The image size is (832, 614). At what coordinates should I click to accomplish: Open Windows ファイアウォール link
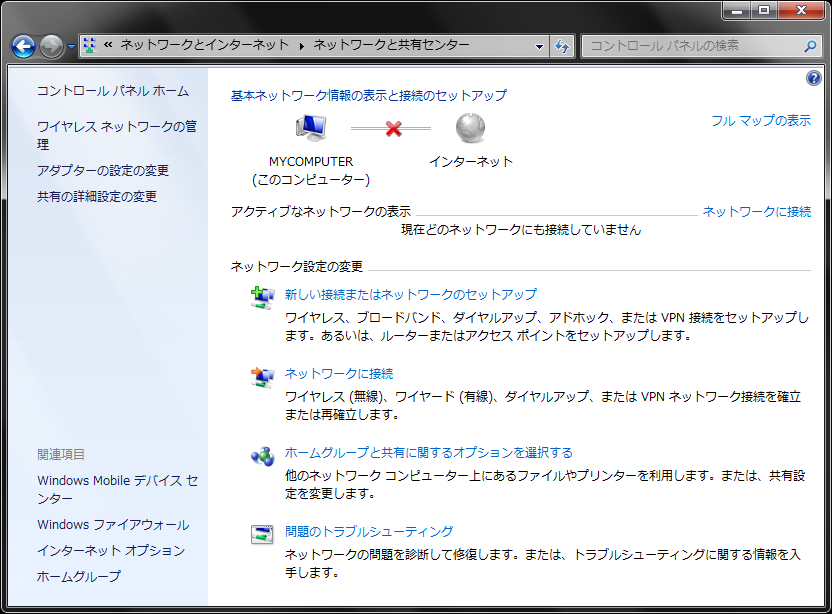(113, 524)
